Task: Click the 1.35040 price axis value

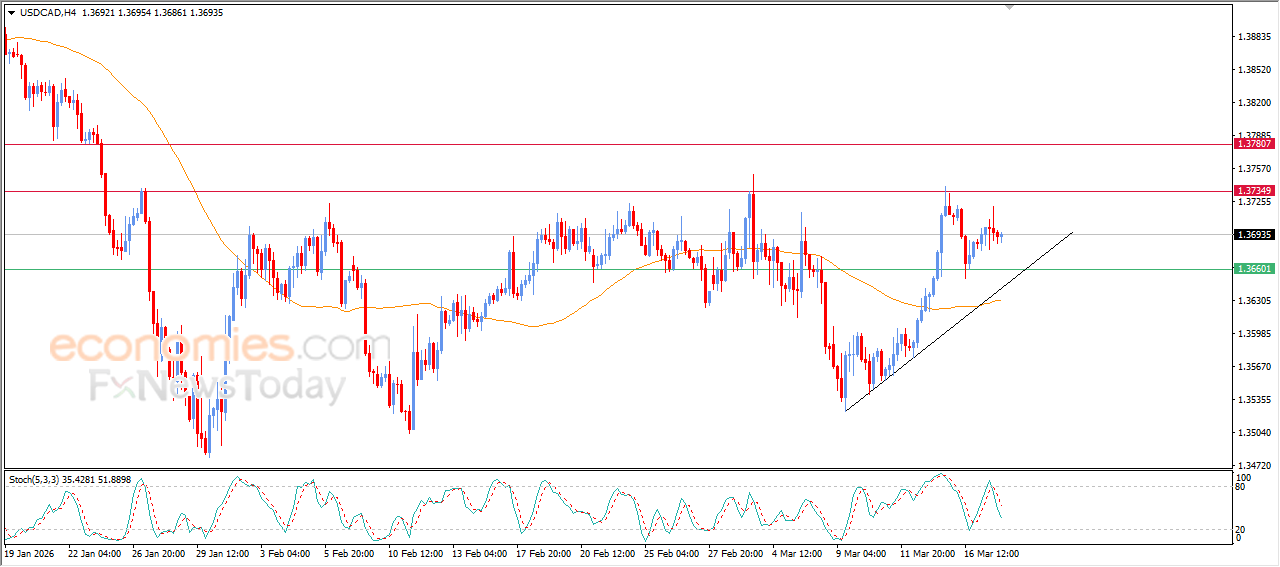Action: click(1253, 433)
